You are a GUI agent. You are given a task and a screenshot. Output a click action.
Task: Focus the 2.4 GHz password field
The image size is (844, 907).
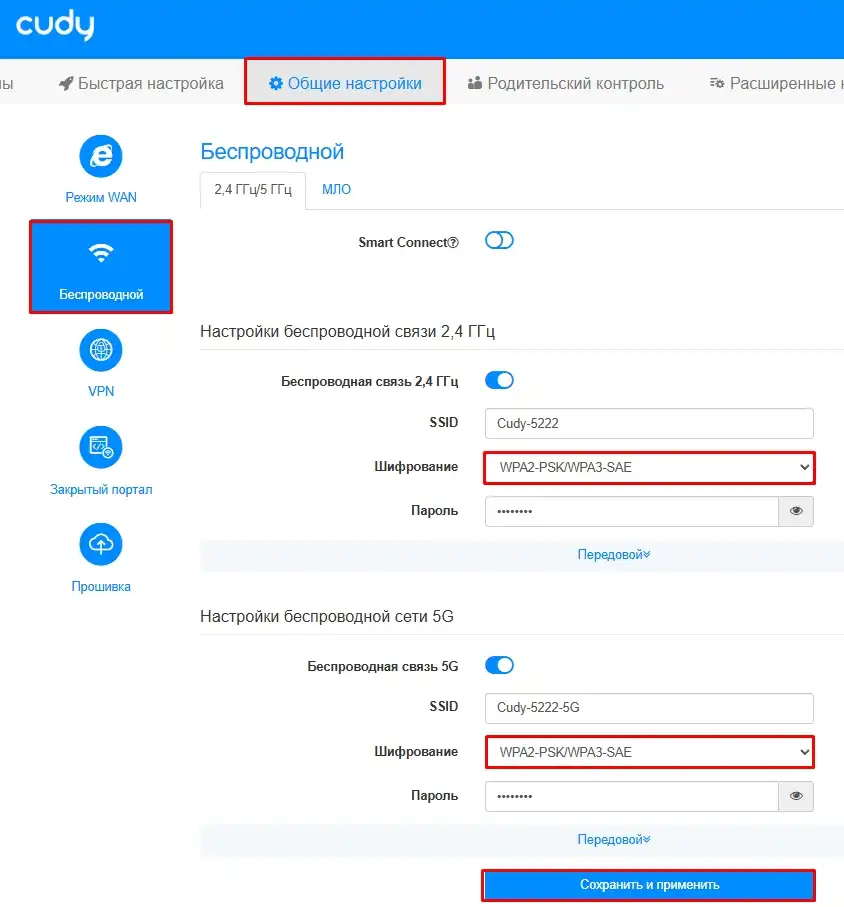pos(632,511)
